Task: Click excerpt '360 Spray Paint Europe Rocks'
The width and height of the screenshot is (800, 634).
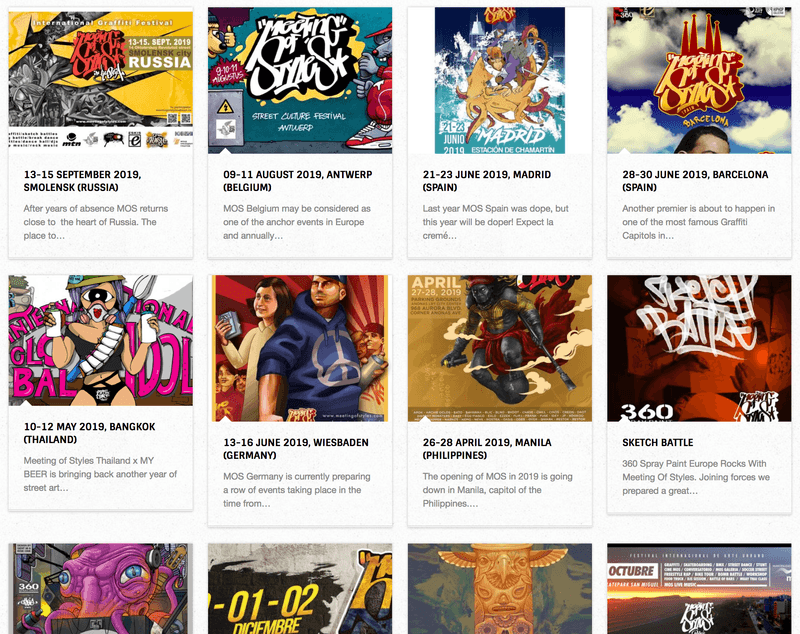Action: (696, 477)
